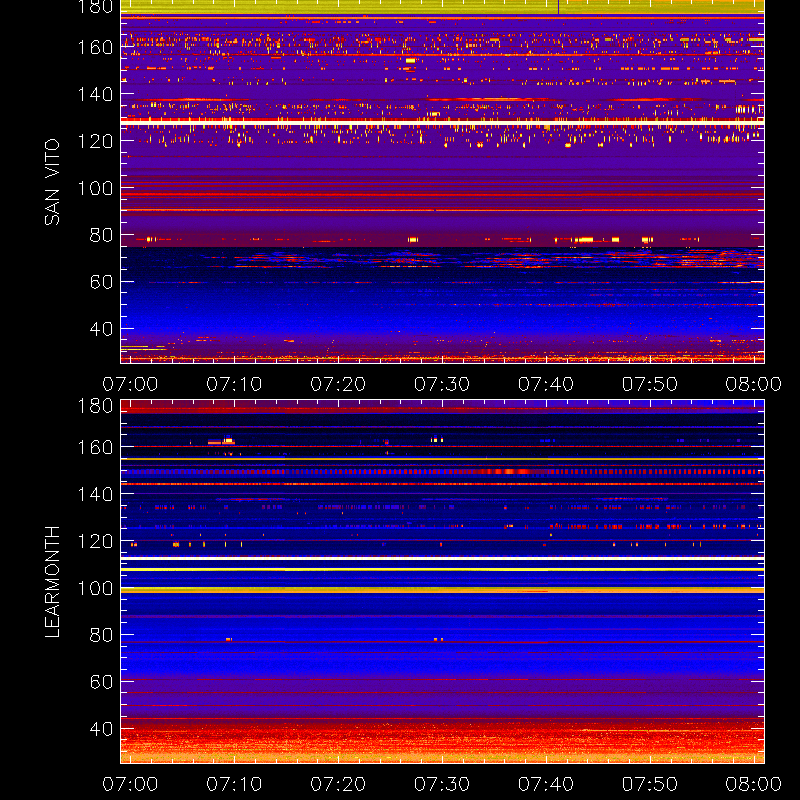Click inside the San Vito spectrogram plot
The image size is (800, 800).
pos(442,182)
